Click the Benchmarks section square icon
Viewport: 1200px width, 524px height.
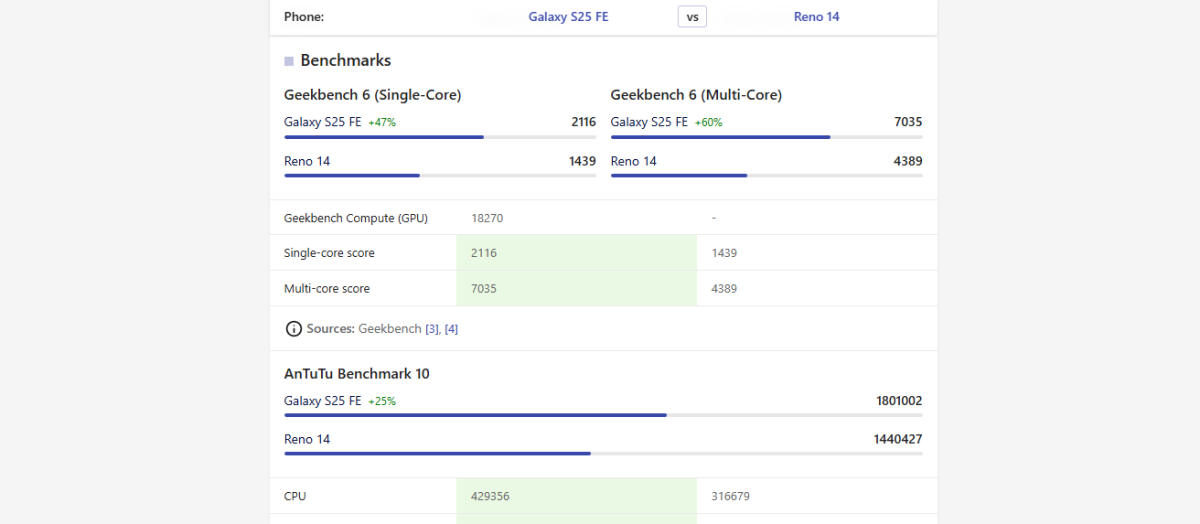click(x=289, y=62)
